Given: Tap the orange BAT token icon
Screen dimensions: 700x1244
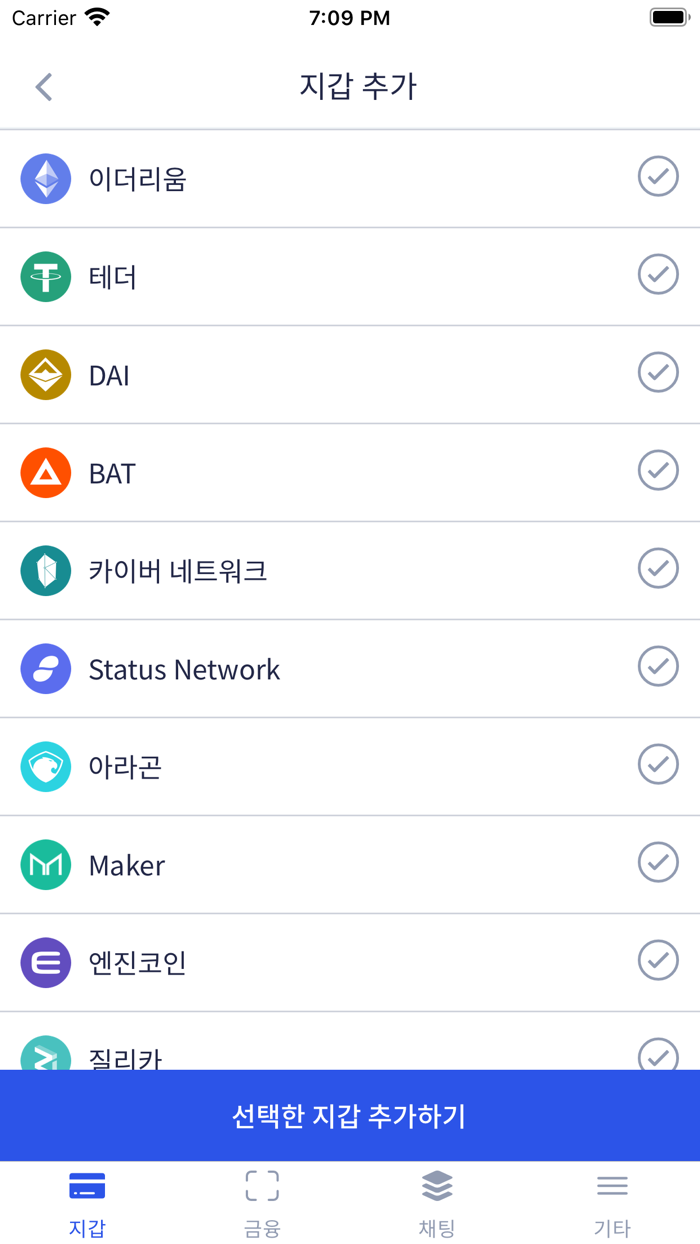Looking at the screenshot, I should pyautogui.click(x=46, y=473).
